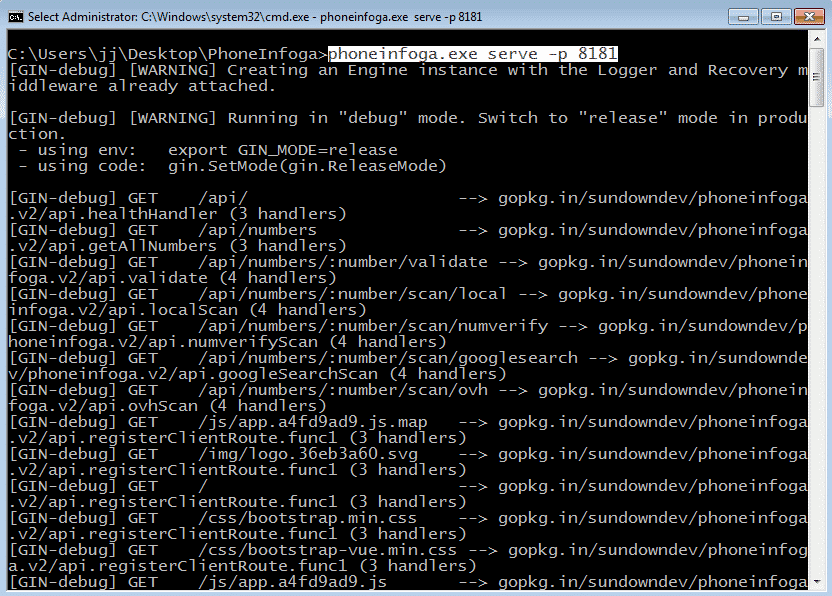Click 'api.googleSearchScan (4 handlers)' text

pyautogui.click(x=342, y=374)
